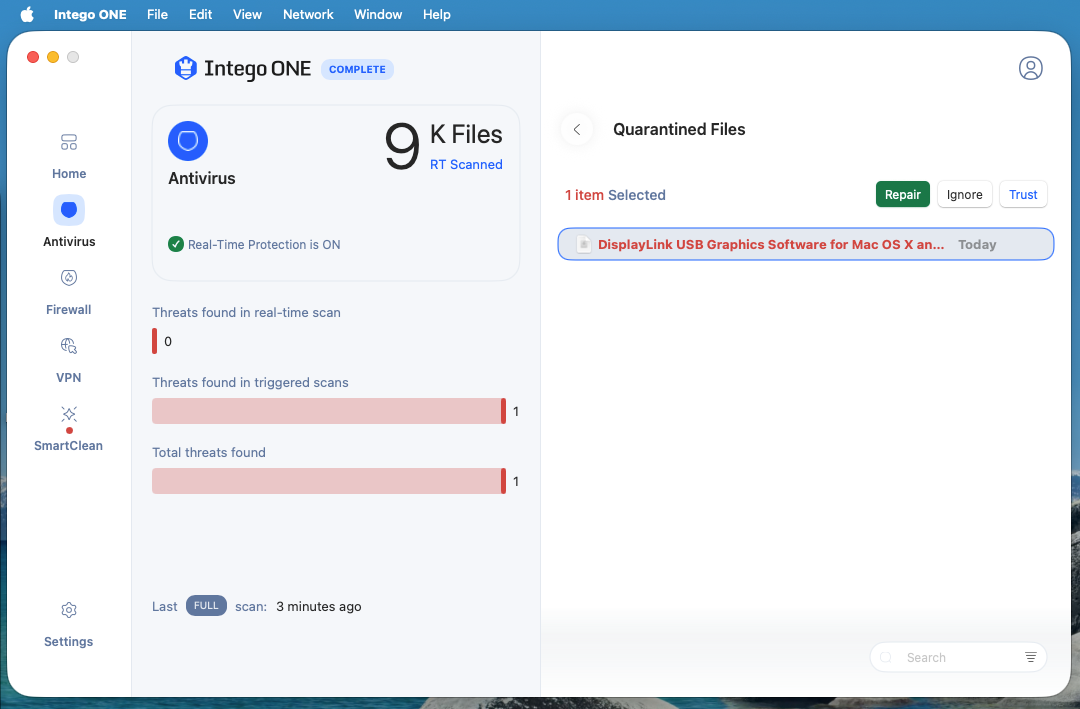Open the Intego ONE application menu
This screenshot has width=1080, height=709.
(x=90, y=14)
